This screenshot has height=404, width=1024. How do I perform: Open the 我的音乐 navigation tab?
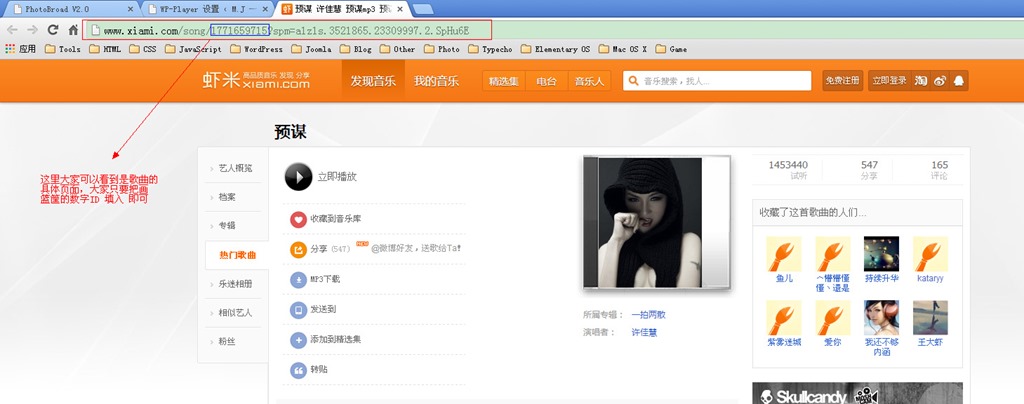(x=436, y=81)
